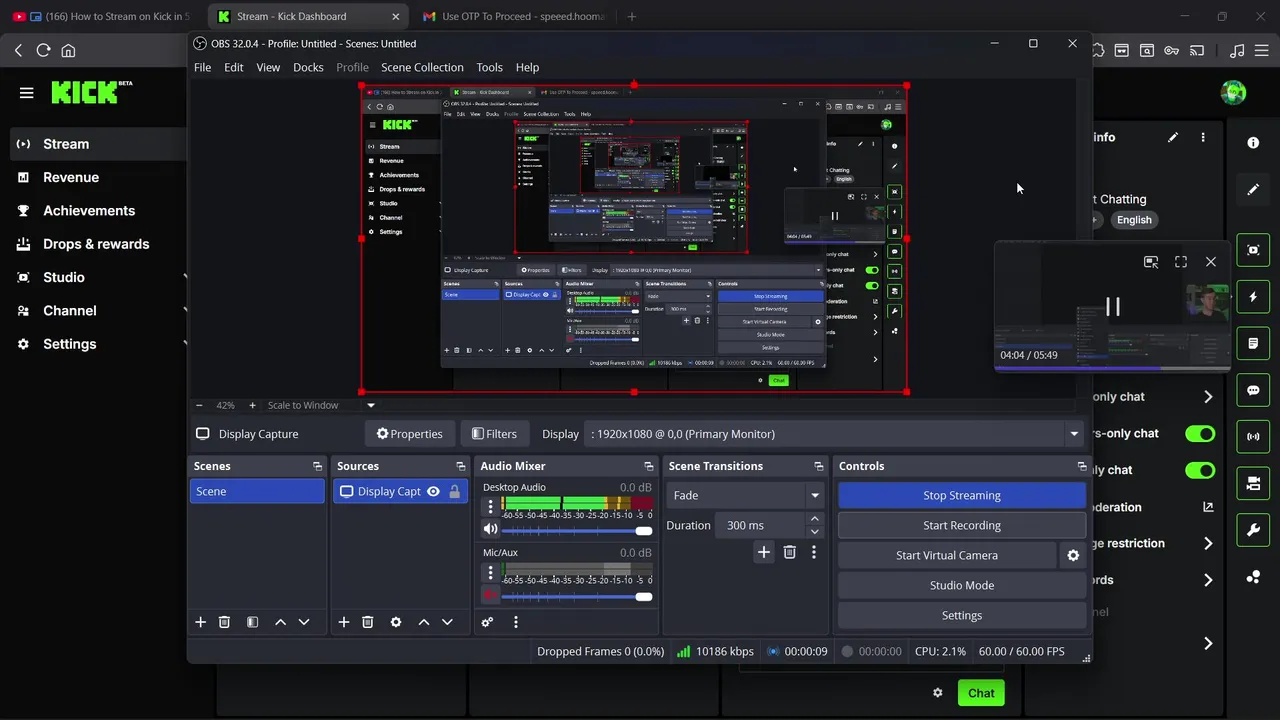Expand Studio submenu in Kick sidebar
The height and width of the screenshot is (720, 1280).
pyautogui.click(x=185, y=277)
